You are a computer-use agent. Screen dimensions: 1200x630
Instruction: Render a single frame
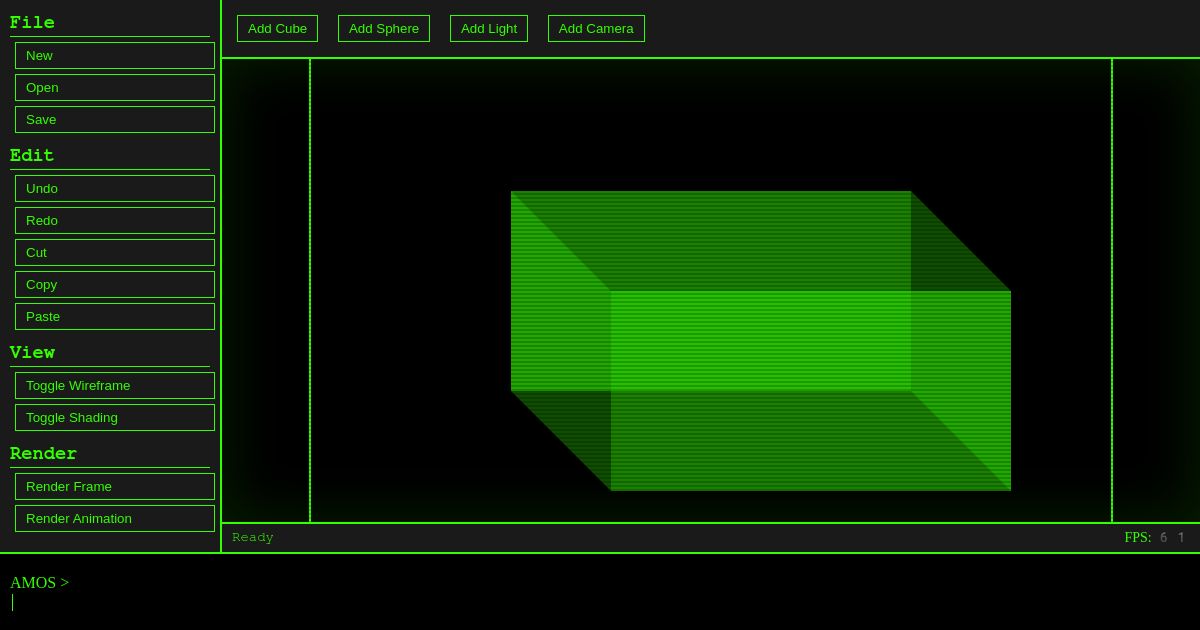114,486
